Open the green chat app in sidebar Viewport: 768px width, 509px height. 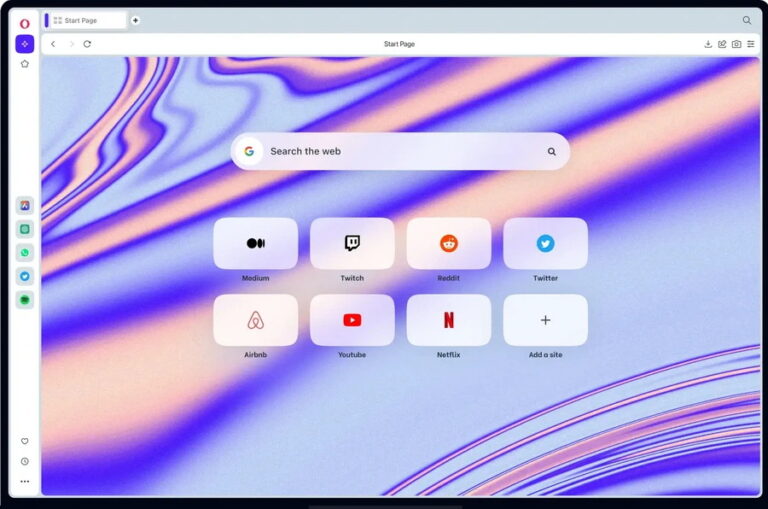point(24,229)
